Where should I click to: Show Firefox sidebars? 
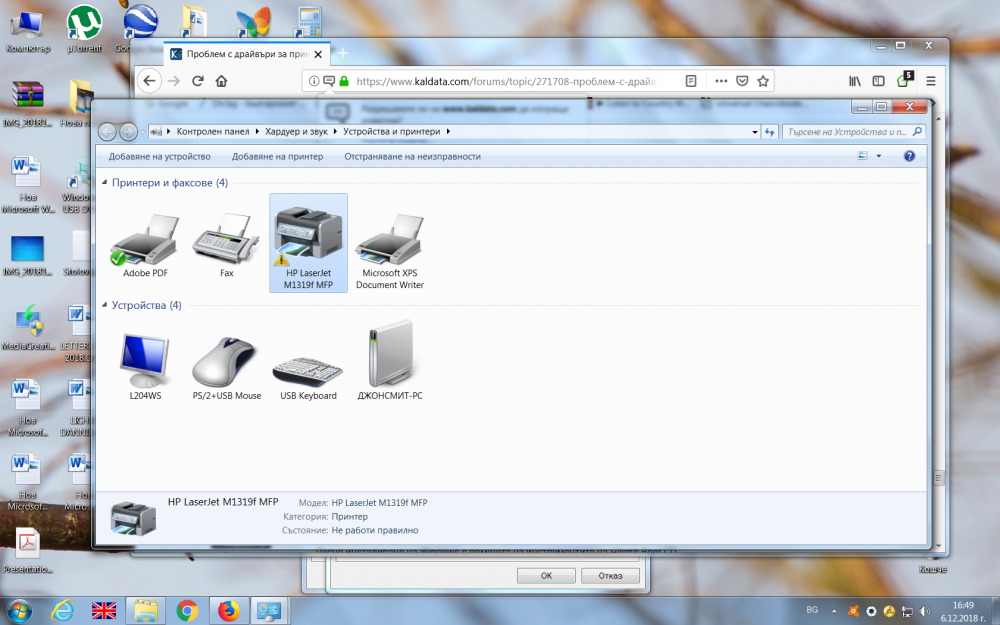pos(879,81)
